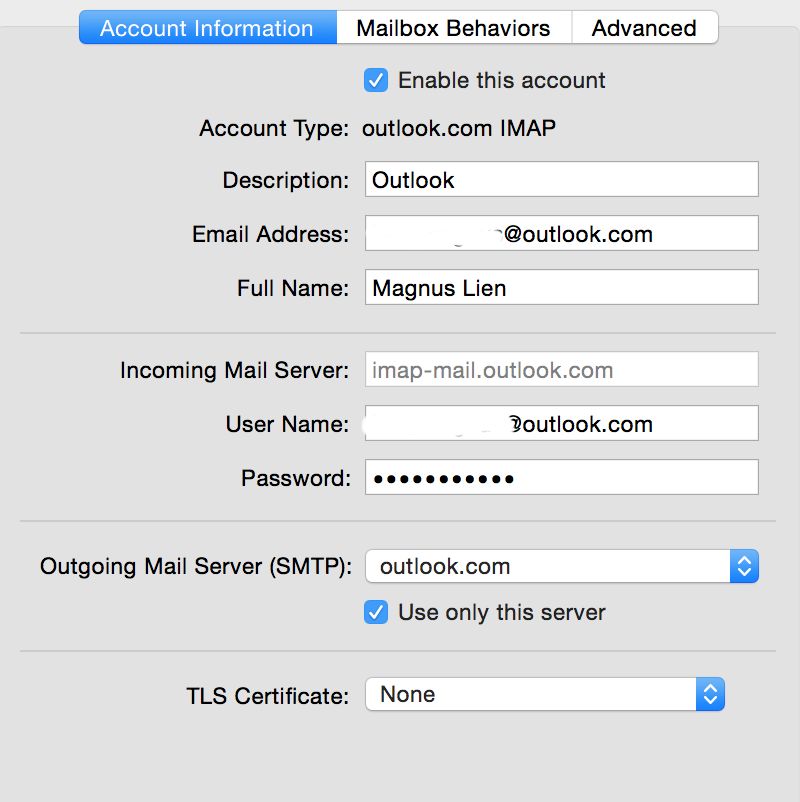Click the outlook.com IMAP account type text
Screen dimensions: 800x802
point(459,128)
